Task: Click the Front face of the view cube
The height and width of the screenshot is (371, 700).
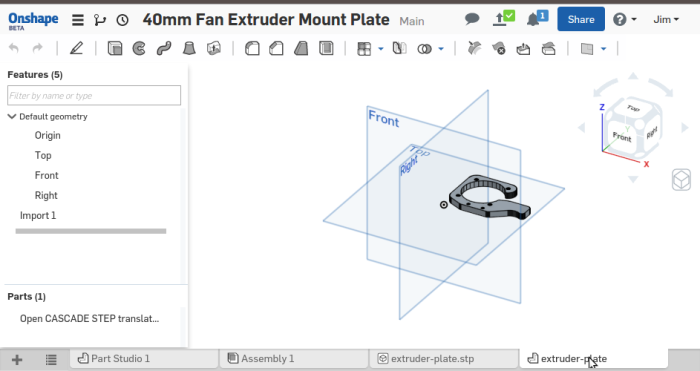Action: 623,138
